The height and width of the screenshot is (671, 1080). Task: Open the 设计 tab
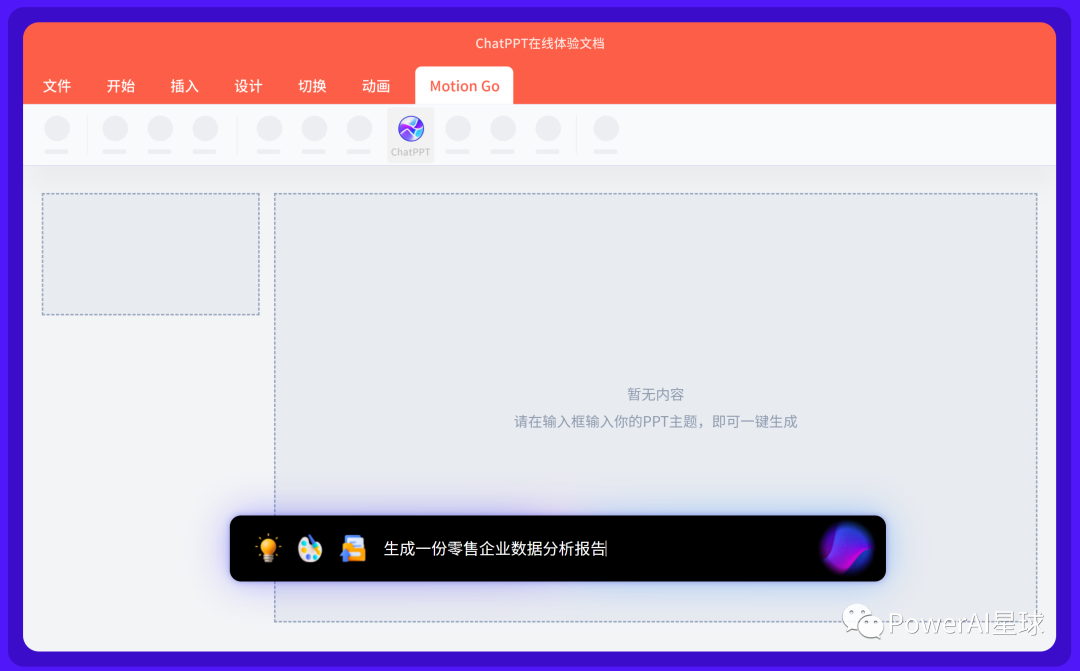(x=248, y=86)
